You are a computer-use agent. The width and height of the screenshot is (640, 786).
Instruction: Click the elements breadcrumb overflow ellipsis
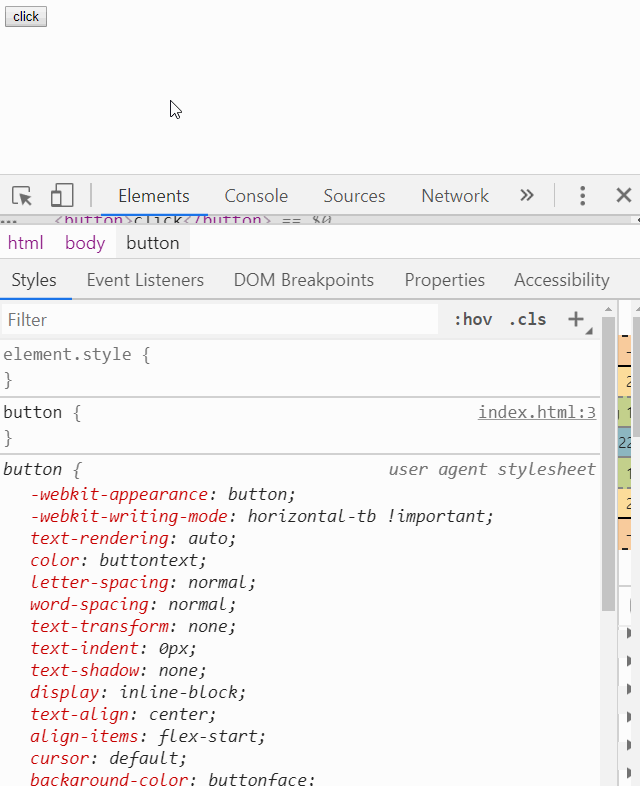(x=9, y=221)
